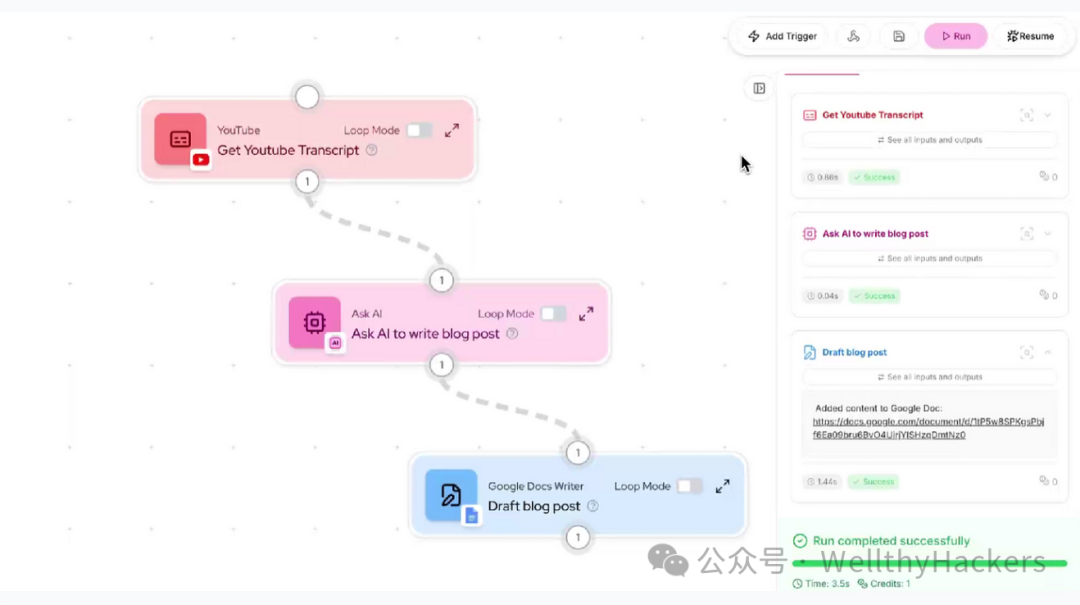Collapse the Draft blog post result card chevron

(1048, 352)
